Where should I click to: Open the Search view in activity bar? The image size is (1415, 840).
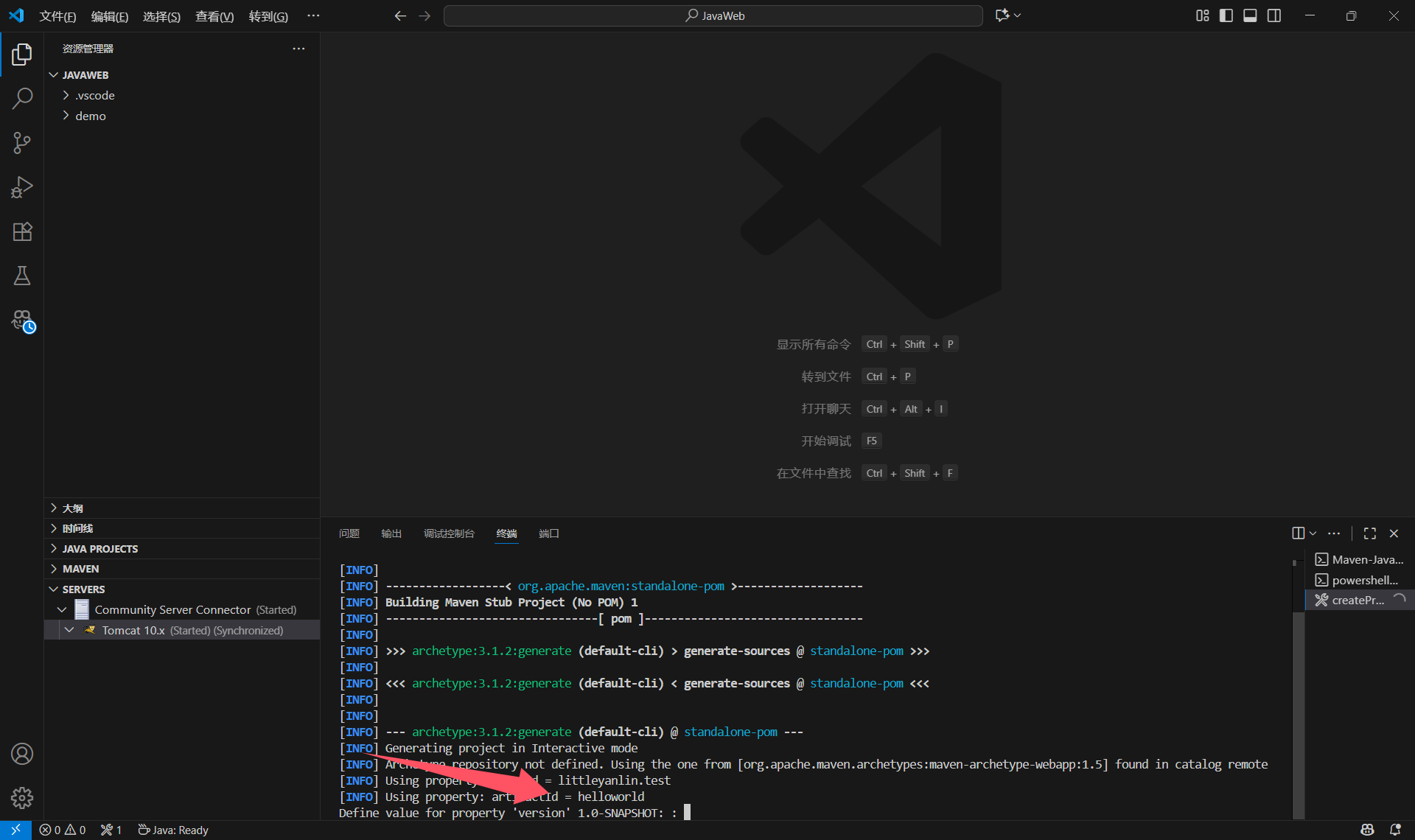(22, 98)
